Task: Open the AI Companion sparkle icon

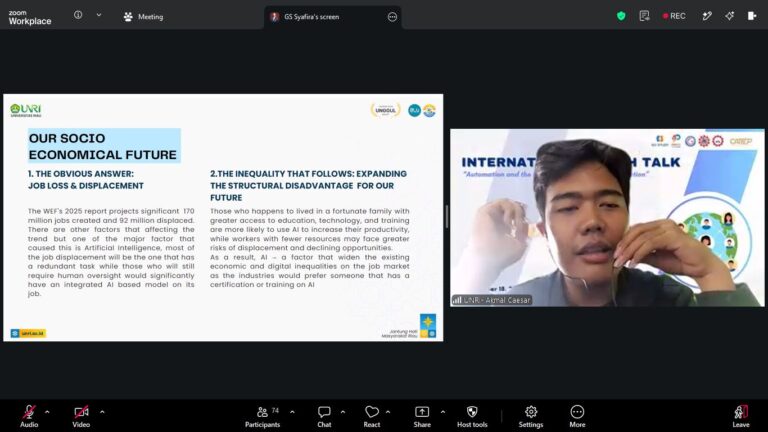Action: click(x=730, y=16)
